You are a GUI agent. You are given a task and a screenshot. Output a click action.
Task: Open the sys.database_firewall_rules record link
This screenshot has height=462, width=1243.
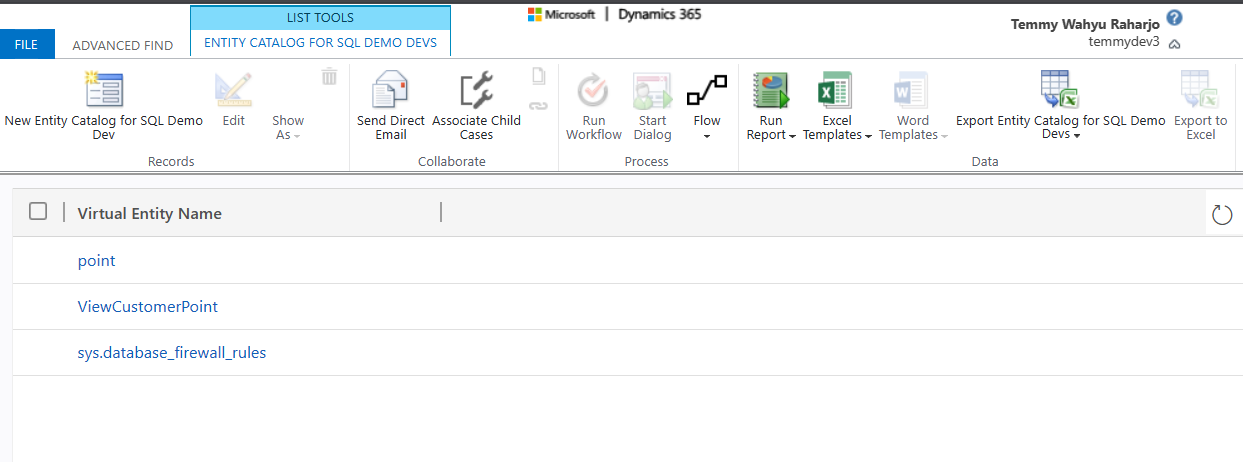click(x=172, y=353)
